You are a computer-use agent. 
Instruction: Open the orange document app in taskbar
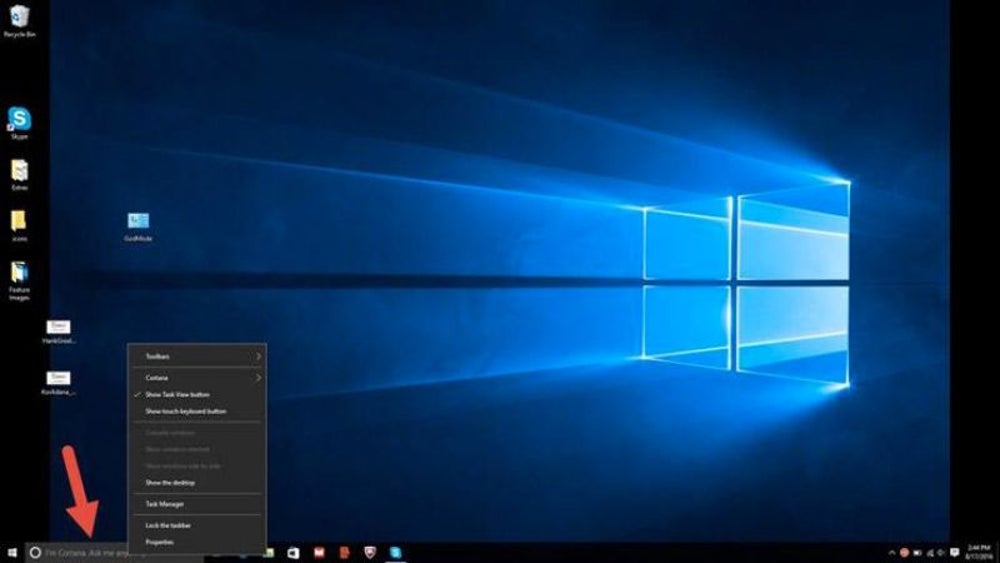click(x=344, y=552)
